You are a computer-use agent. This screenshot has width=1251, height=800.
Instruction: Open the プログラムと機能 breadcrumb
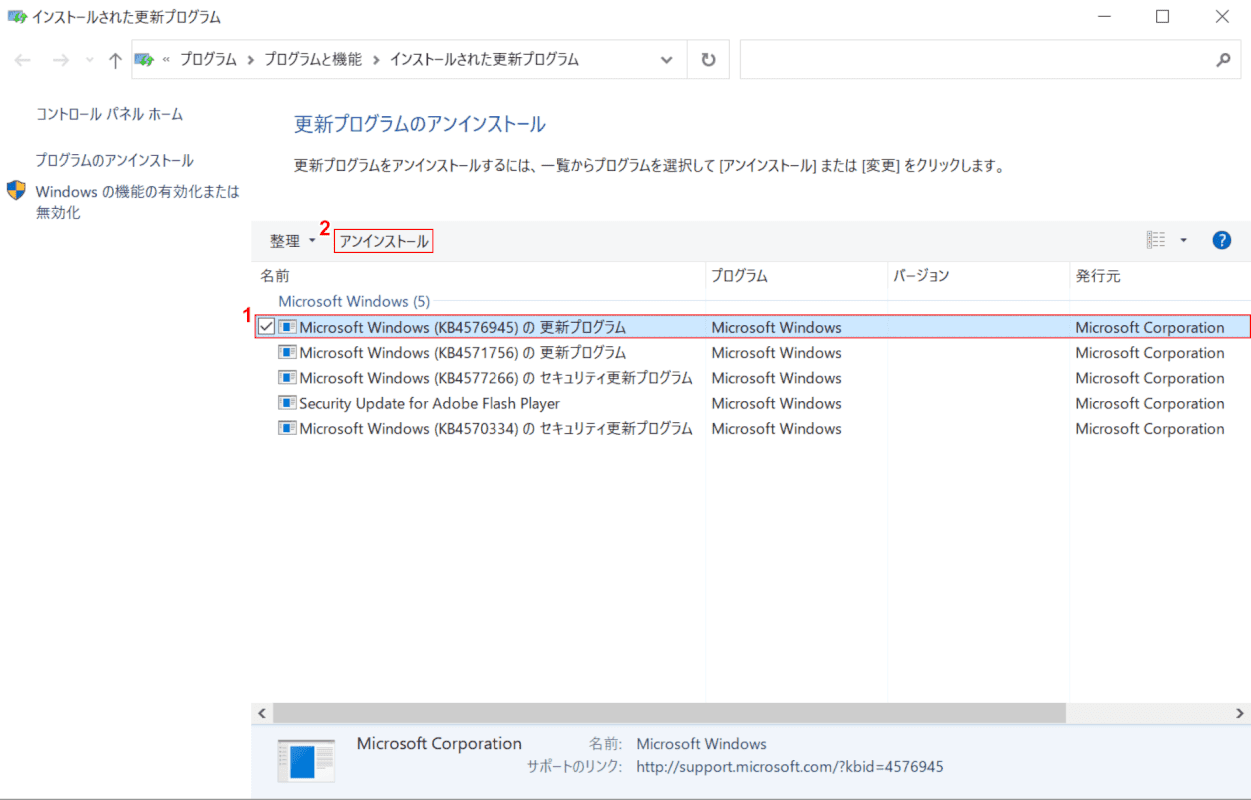(x=312, y=59)
